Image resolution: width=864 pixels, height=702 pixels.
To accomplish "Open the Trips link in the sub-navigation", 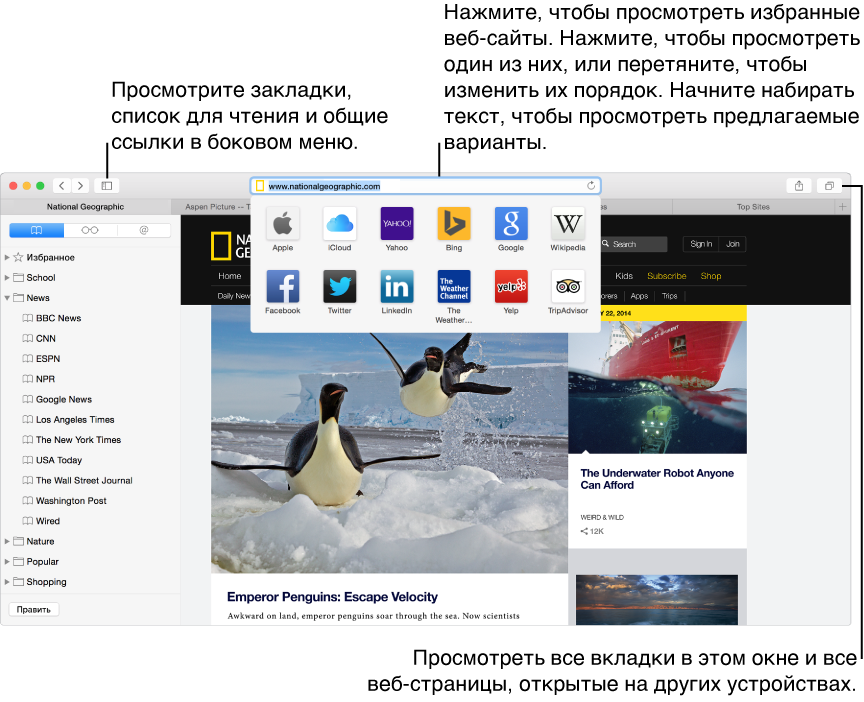I will coord(669,296).
